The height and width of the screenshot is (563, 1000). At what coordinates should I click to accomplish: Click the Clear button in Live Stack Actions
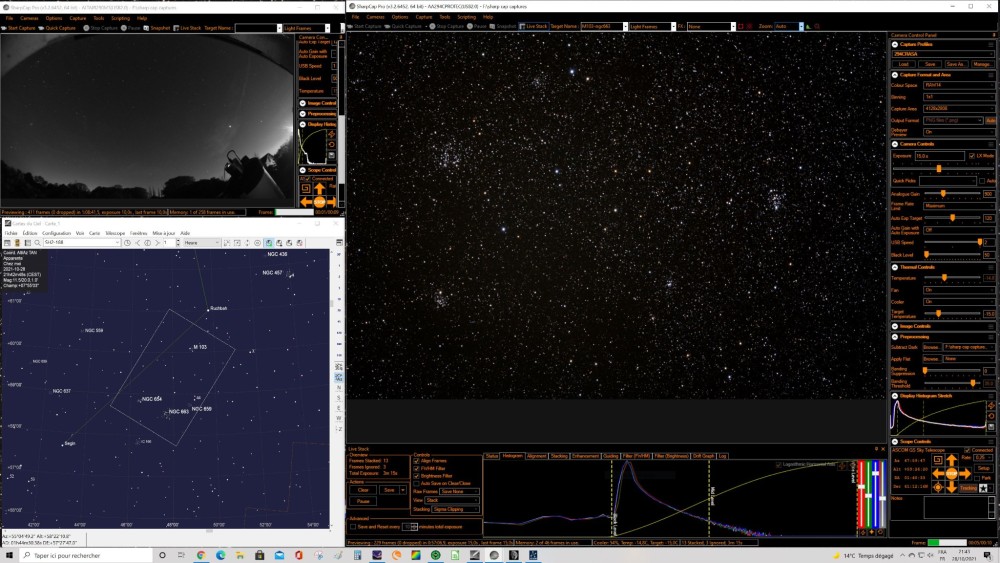click(x=363, y=490)
